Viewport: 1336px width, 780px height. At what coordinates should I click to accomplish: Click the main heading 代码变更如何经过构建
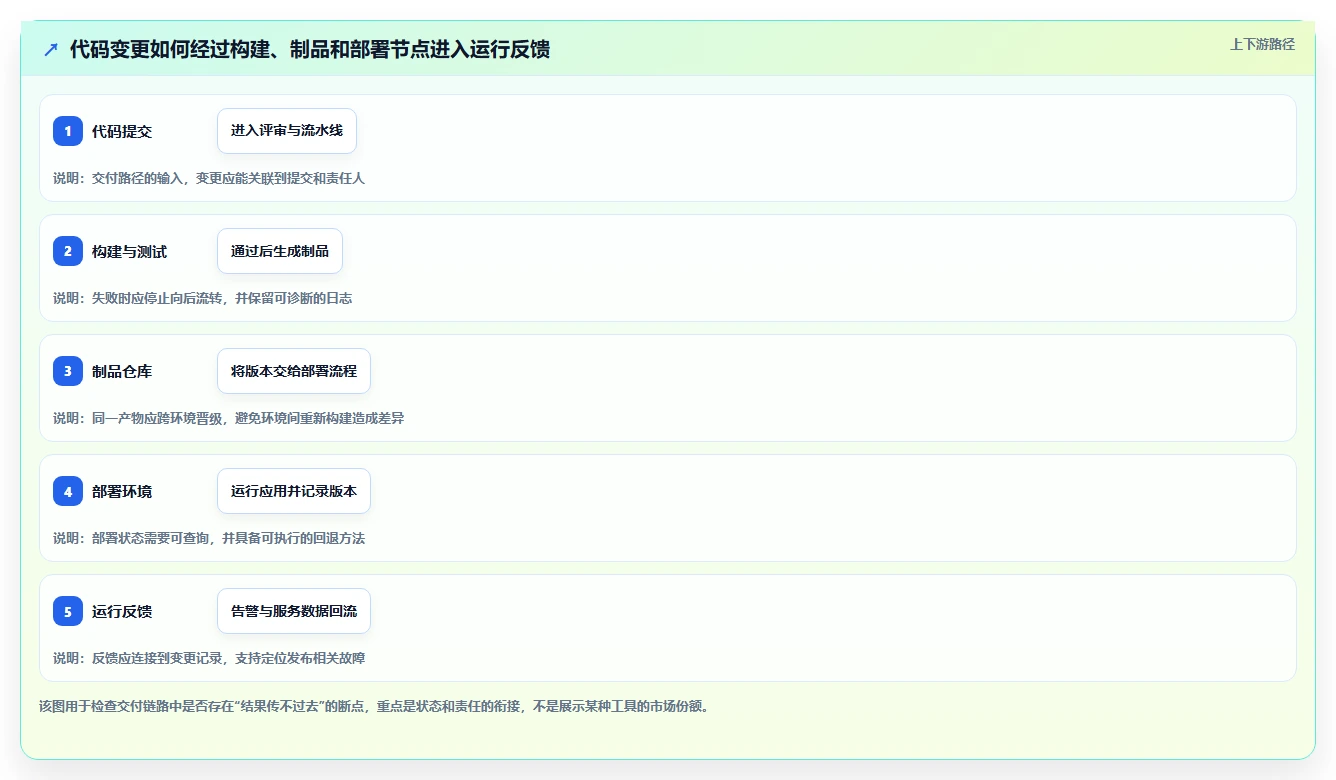[x=310, y=49]
